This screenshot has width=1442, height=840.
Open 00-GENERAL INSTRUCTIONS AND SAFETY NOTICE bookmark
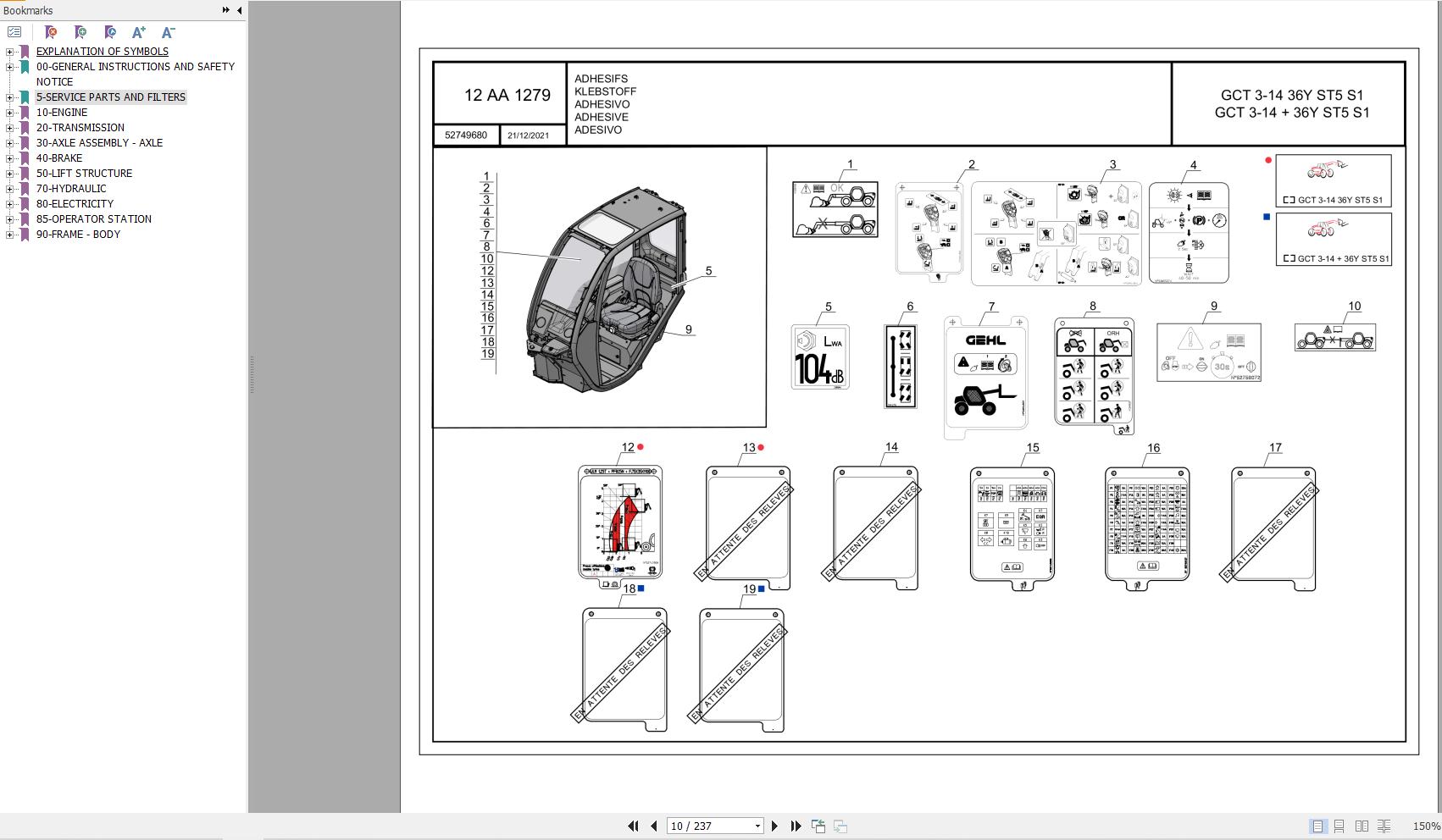click(136, 74)
